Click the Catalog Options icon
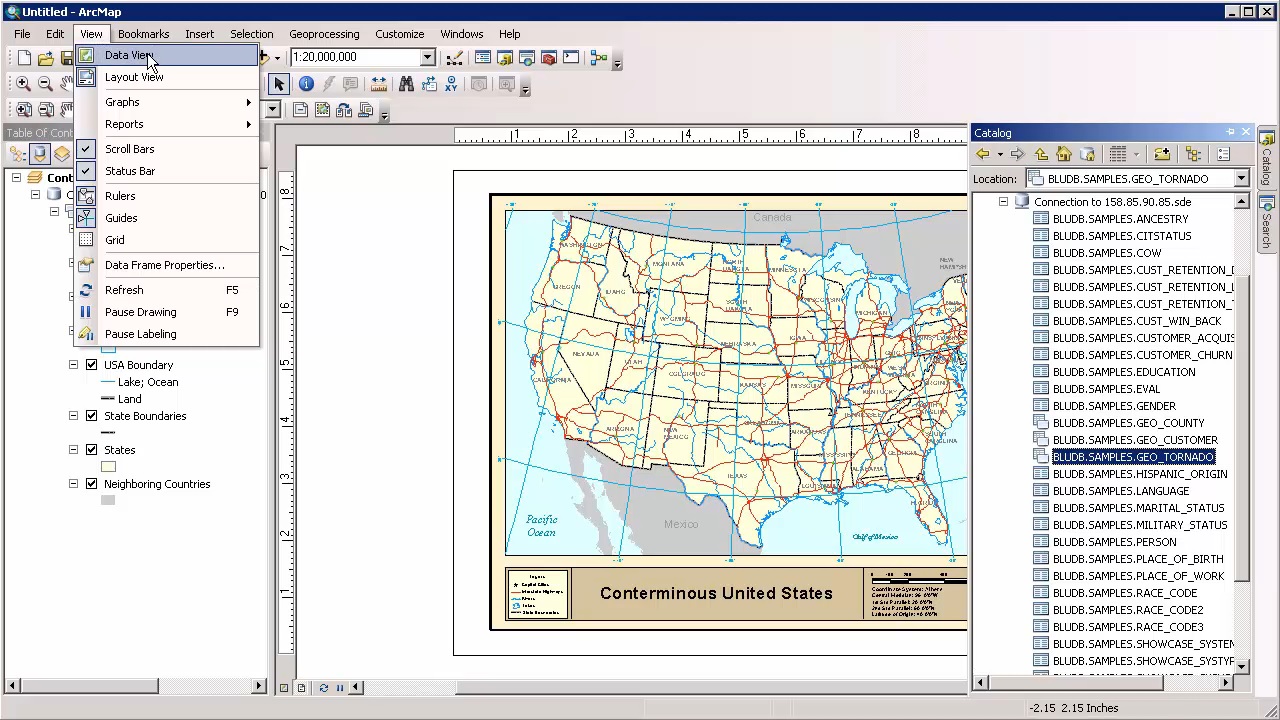The width and height of the screenshot is (1280, 720). pos(1224,155)
